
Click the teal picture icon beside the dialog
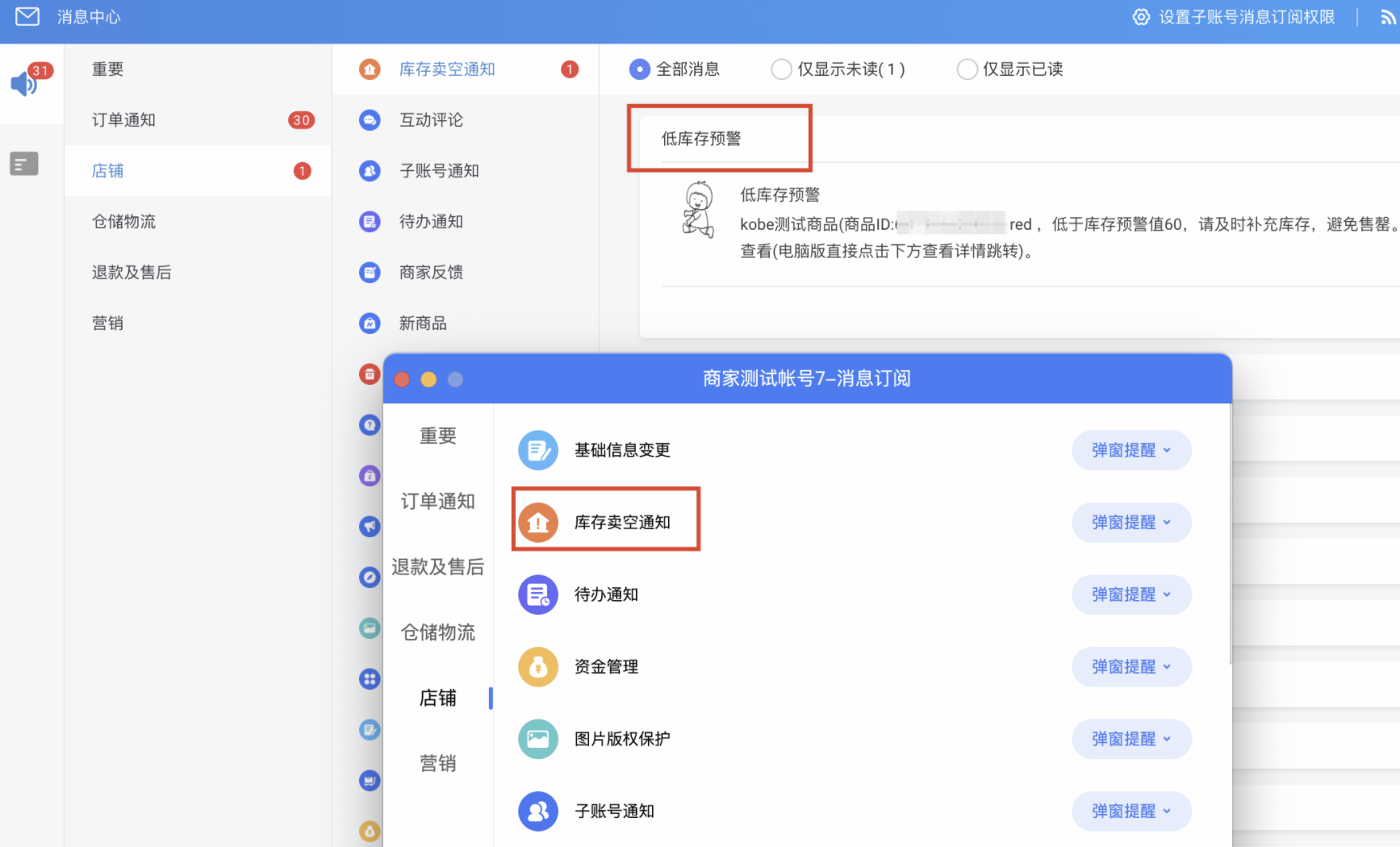click(370, 628)
